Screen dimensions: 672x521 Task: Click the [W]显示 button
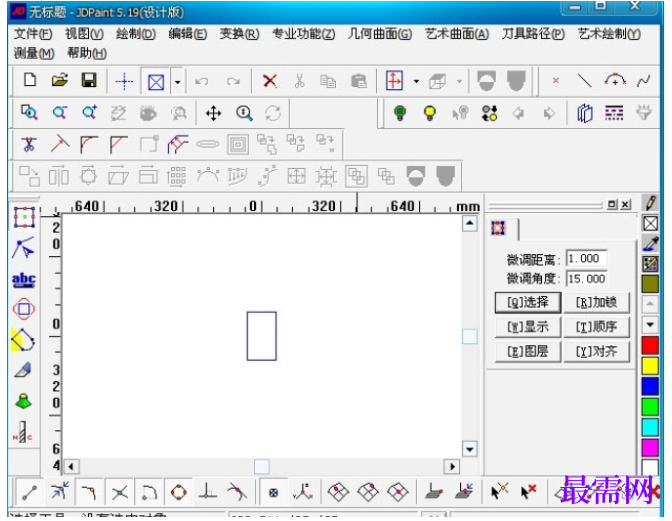pyautogui.click(x=528, y=327)
